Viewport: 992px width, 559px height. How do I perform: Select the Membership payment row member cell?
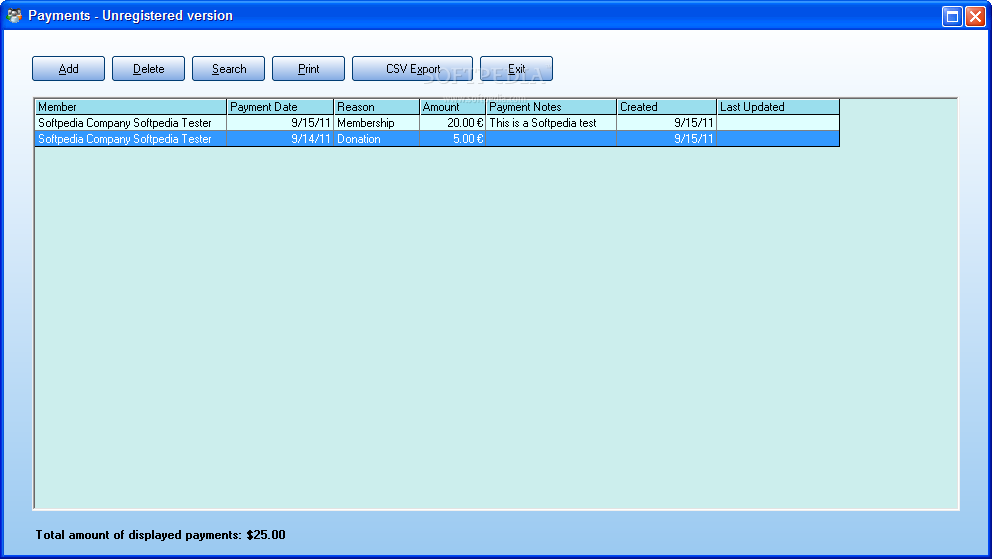click(x=131, y=123)
